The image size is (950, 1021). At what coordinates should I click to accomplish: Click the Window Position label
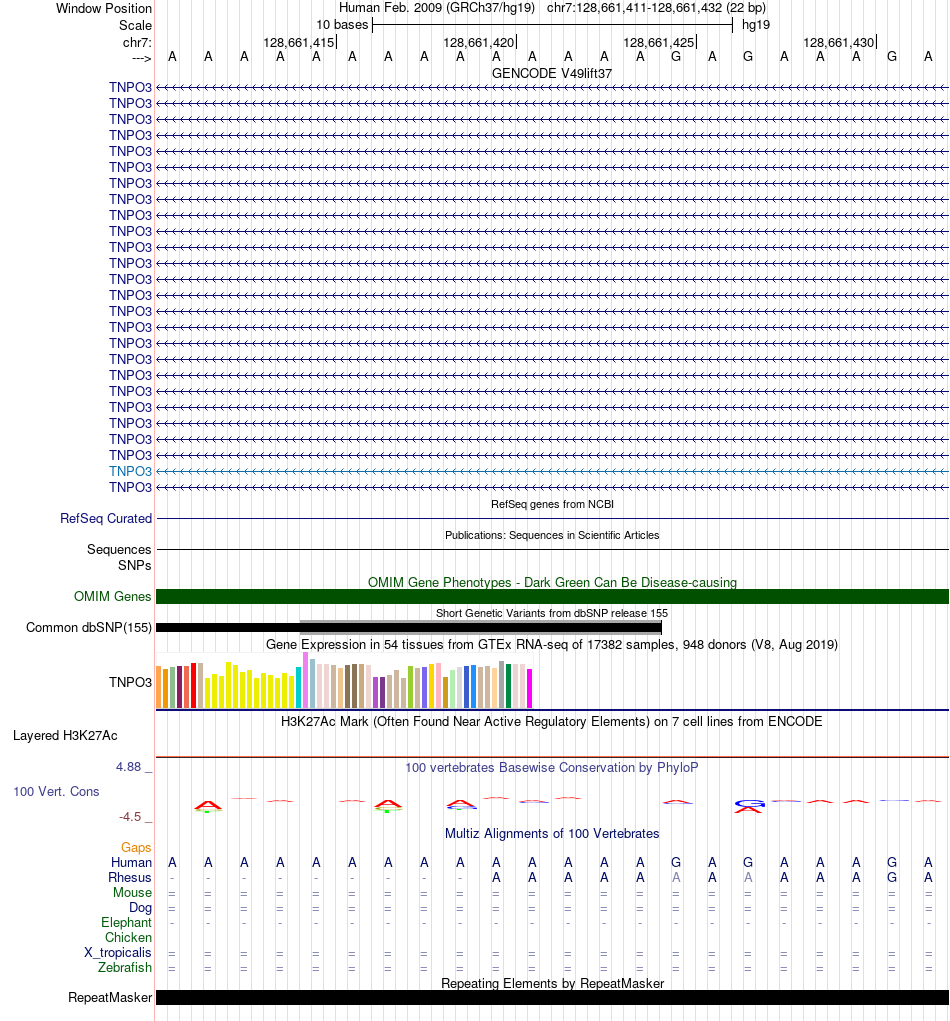[104, 9]
